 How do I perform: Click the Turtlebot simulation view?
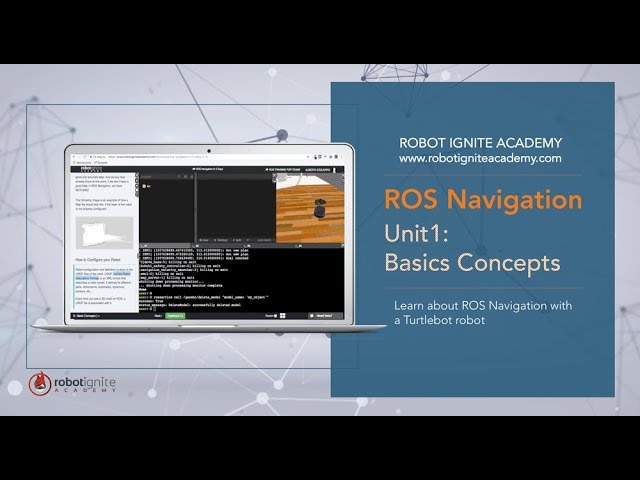[x=310, y=208]
